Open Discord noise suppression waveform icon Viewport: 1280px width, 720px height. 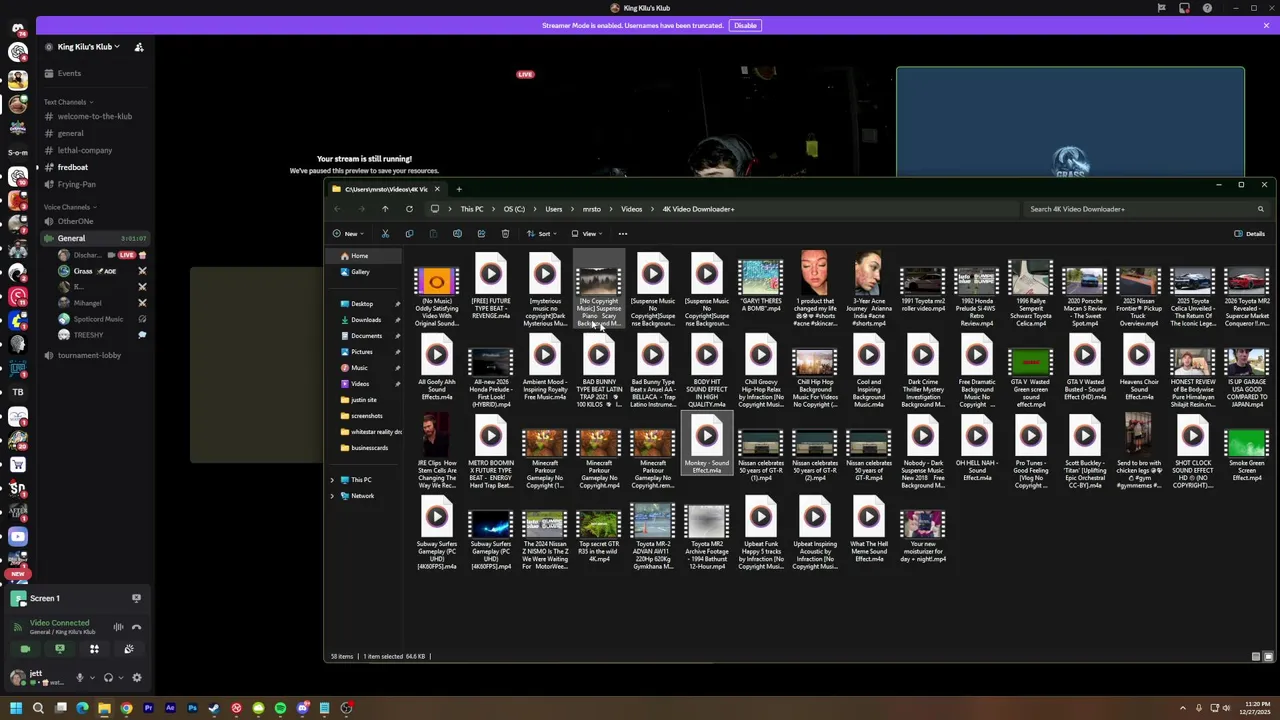click(118, 627)
